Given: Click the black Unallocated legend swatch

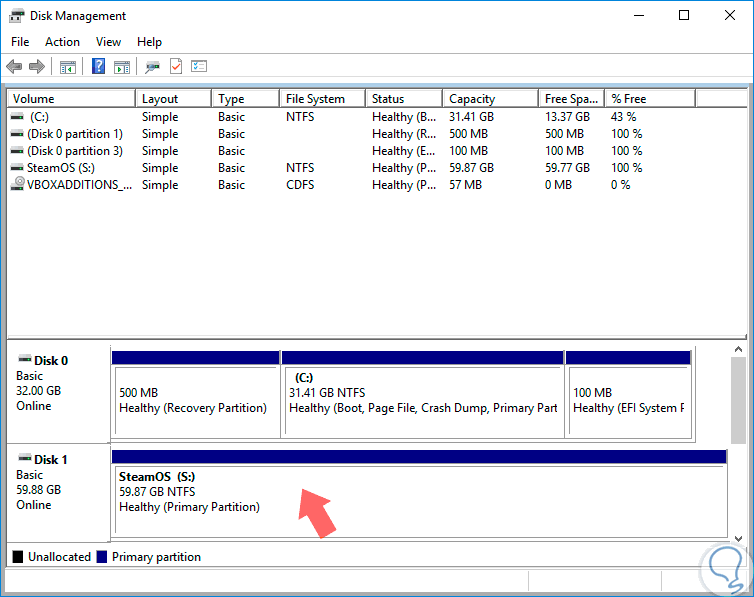Looking at the screenshot, I should point(18,557).
